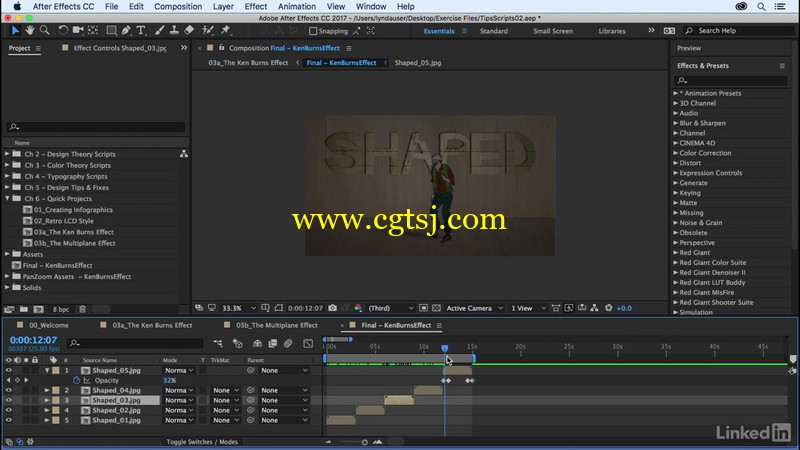The image size is (800, 450).
Task: Click the Shaped_05.jpg breadcrumb
Action: (x=418, y=63)
